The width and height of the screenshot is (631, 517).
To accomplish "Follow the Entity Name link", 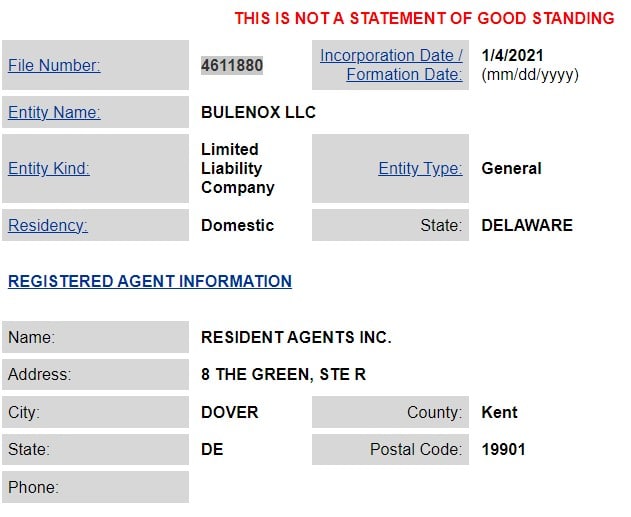I will (x=54, y=113).
